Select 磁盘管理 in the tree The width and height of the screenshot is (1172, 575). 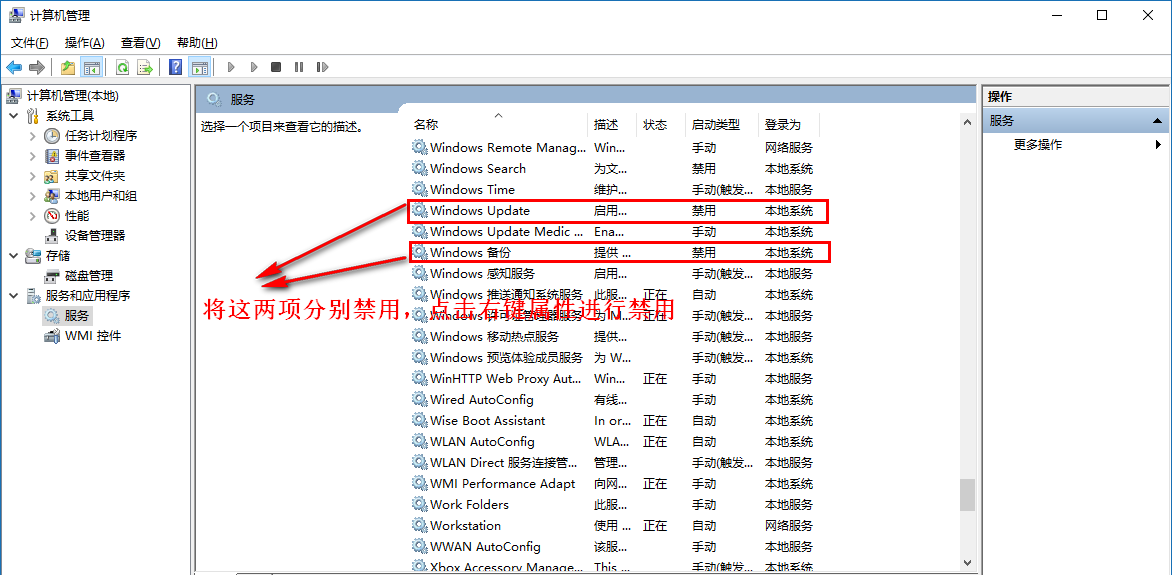coord(89,276)
